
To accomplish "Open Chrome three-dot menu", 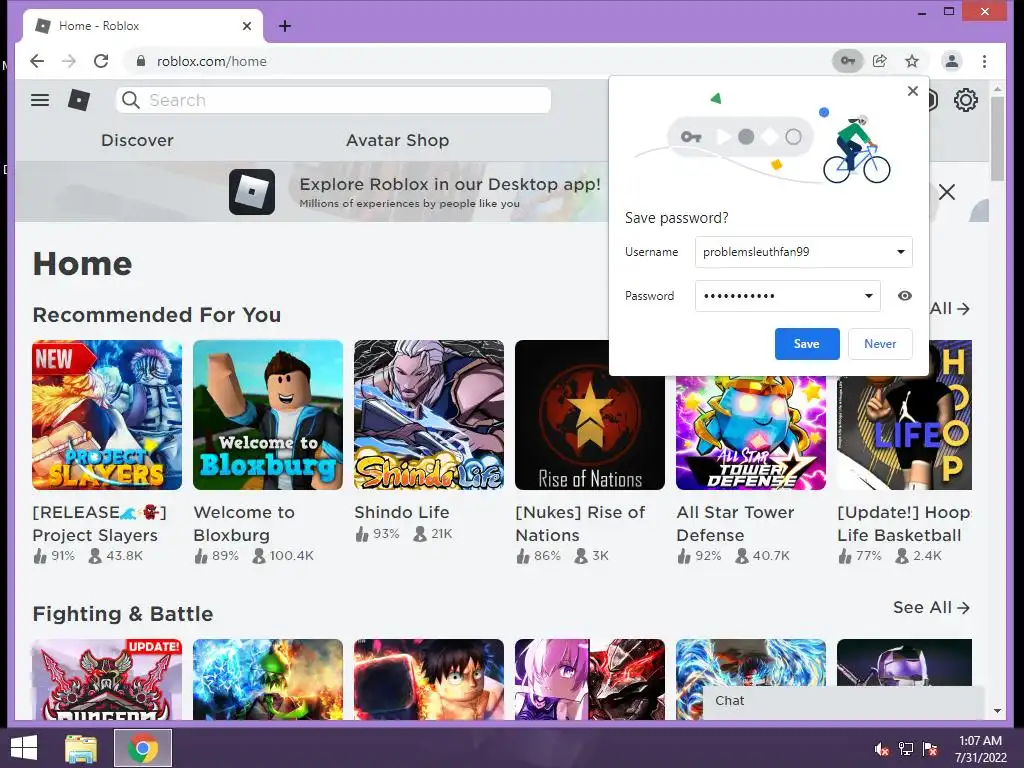I will tap(984, 61).
